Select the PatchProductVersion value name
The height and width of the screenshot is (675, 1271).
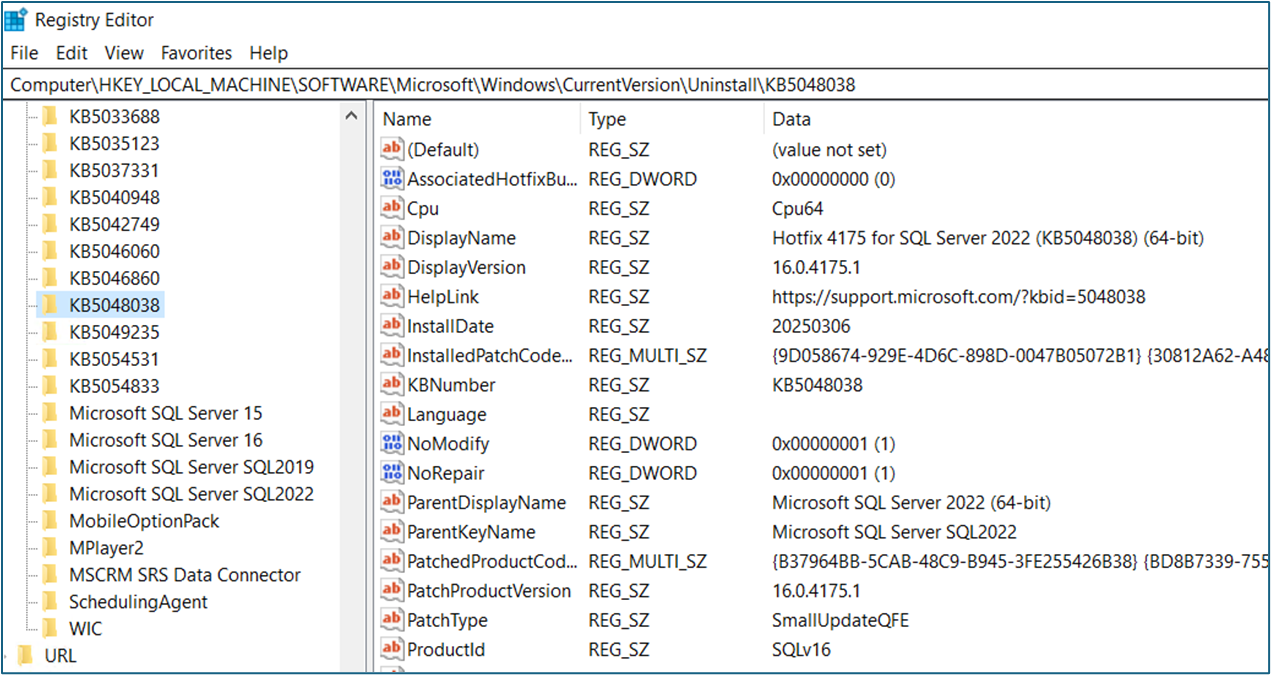coord(489,591)
